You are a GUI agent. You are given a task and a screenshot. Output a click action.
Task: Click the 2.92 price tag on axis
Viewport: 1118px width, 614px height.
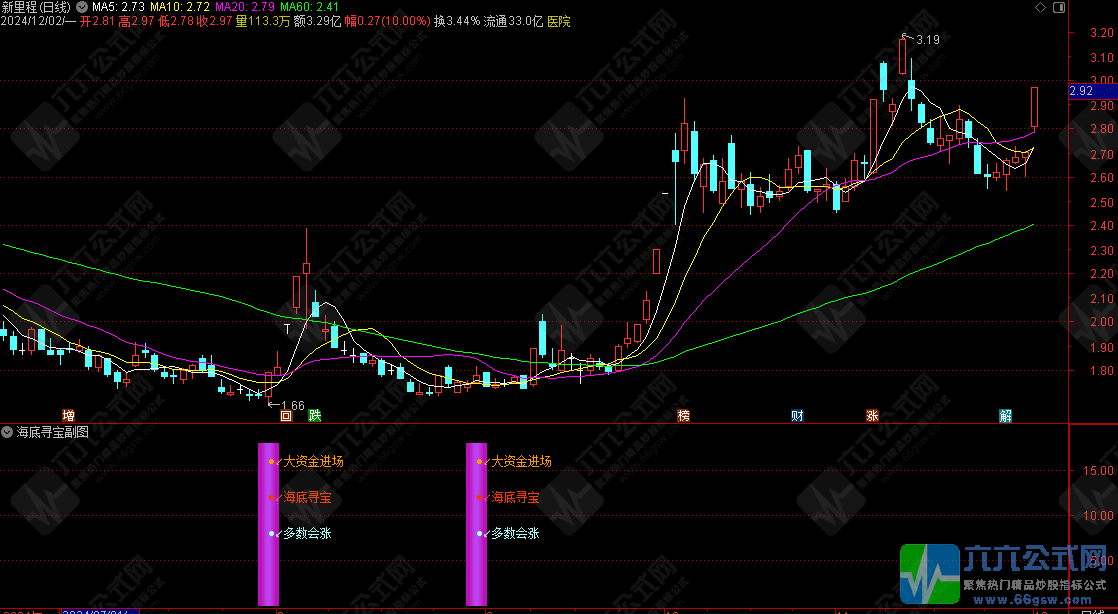pyautogui.click(x=1080, y=91)
